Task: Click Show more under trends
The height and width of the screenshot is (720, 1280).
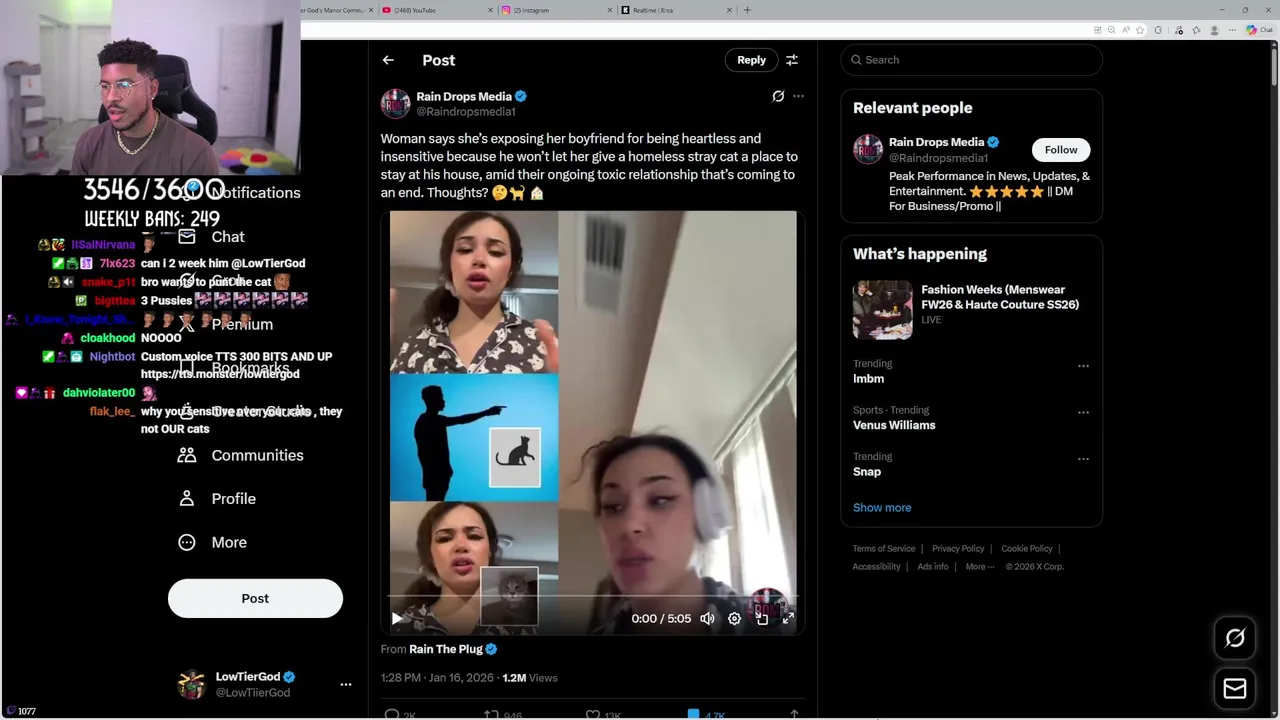Action: click(x=882, y=508)
